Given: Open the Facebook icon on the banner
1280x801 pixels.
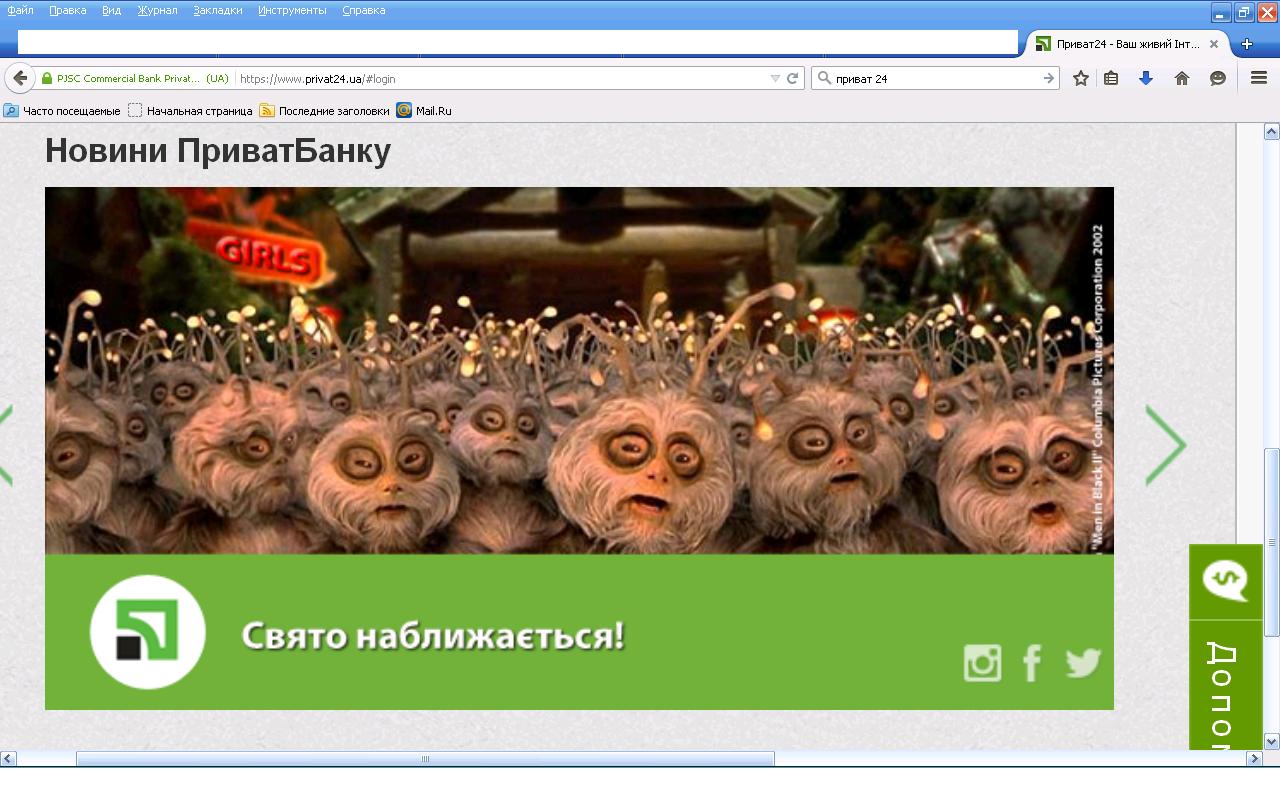Looking at the screenshot, I should pyautogui.click(x=1032, y=663).
